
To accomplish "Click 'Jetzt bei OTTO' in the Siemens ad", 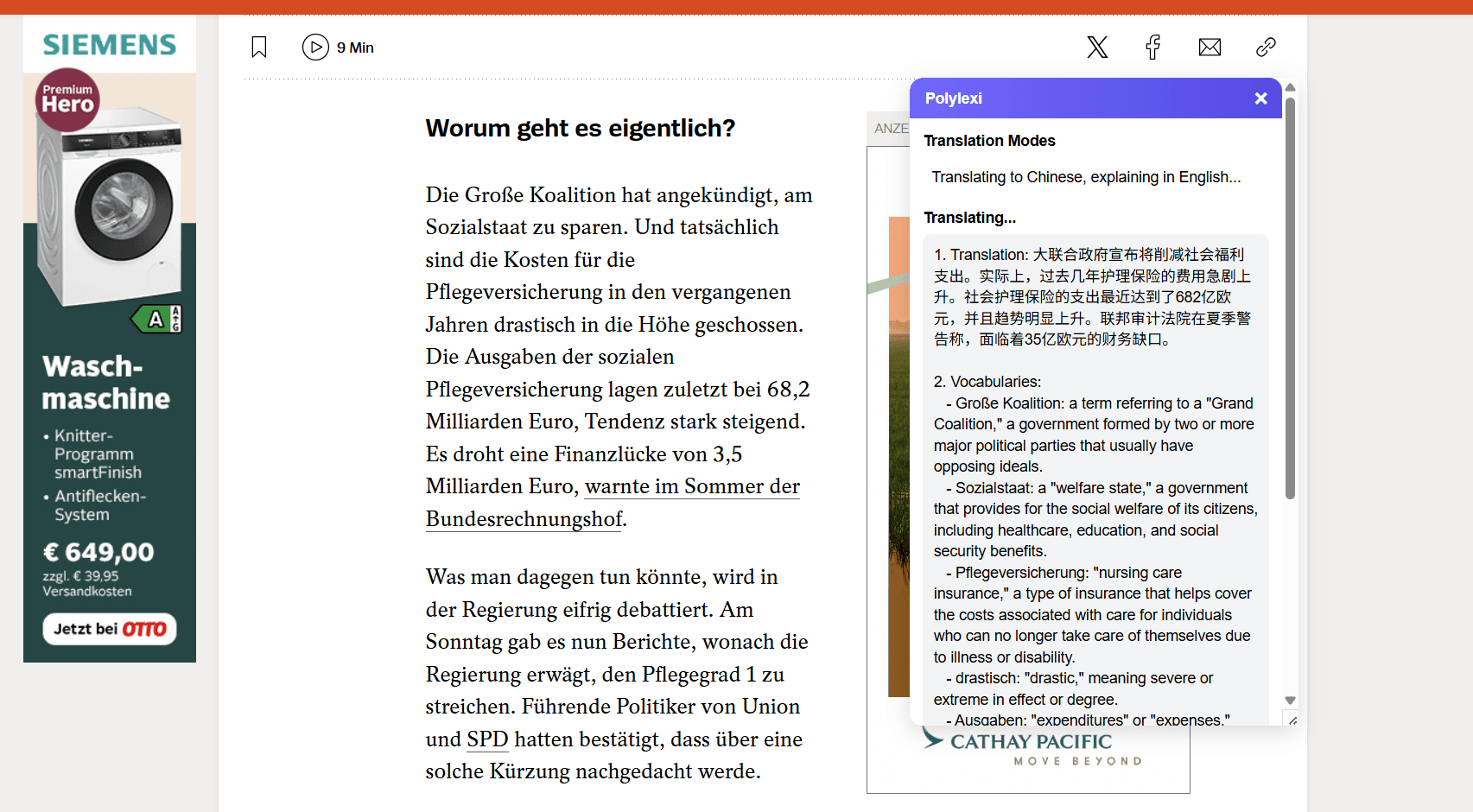I will (x=109, y=629).
